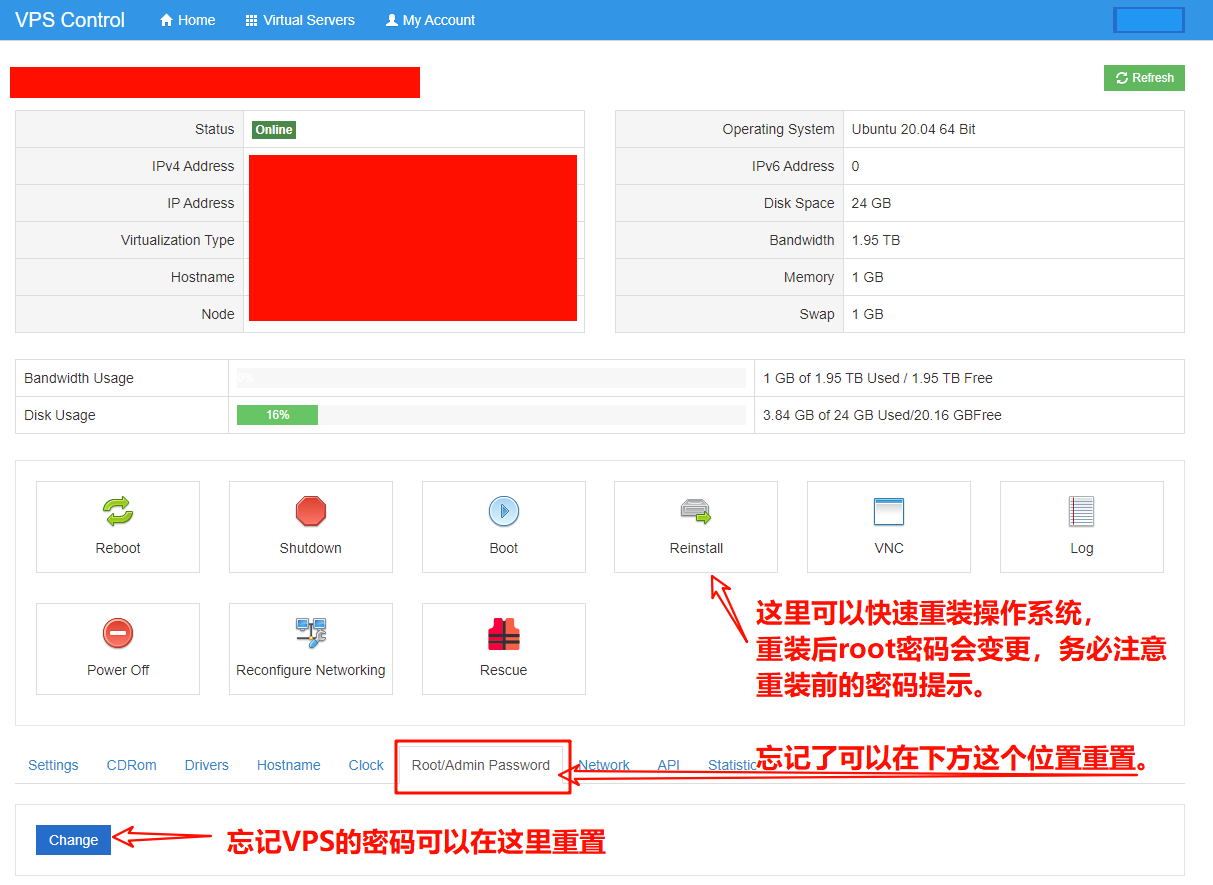Launch the VNC console
Viewport: 1213px width, 885px height.
coord(888,512)
